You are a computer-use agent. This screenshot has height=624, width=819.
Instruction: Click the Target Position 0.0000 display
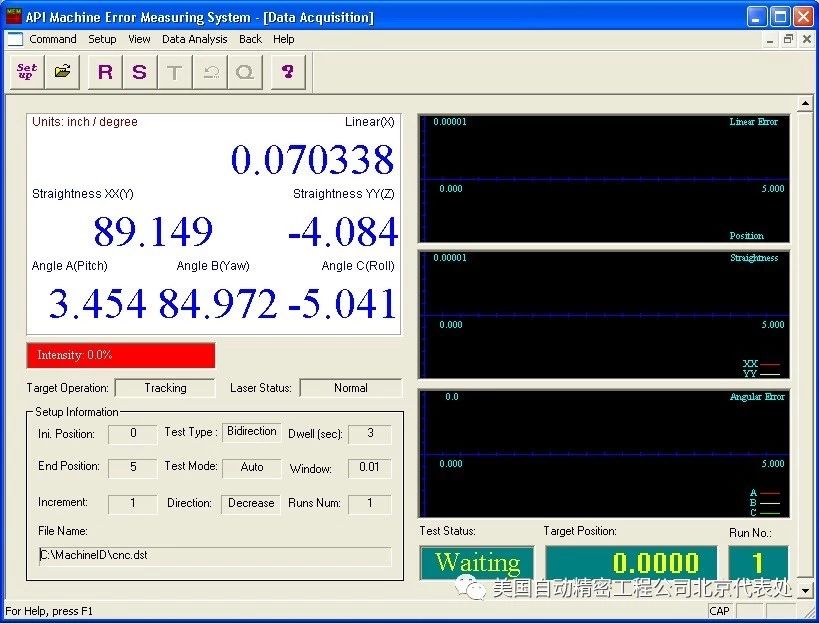(631, 563)
